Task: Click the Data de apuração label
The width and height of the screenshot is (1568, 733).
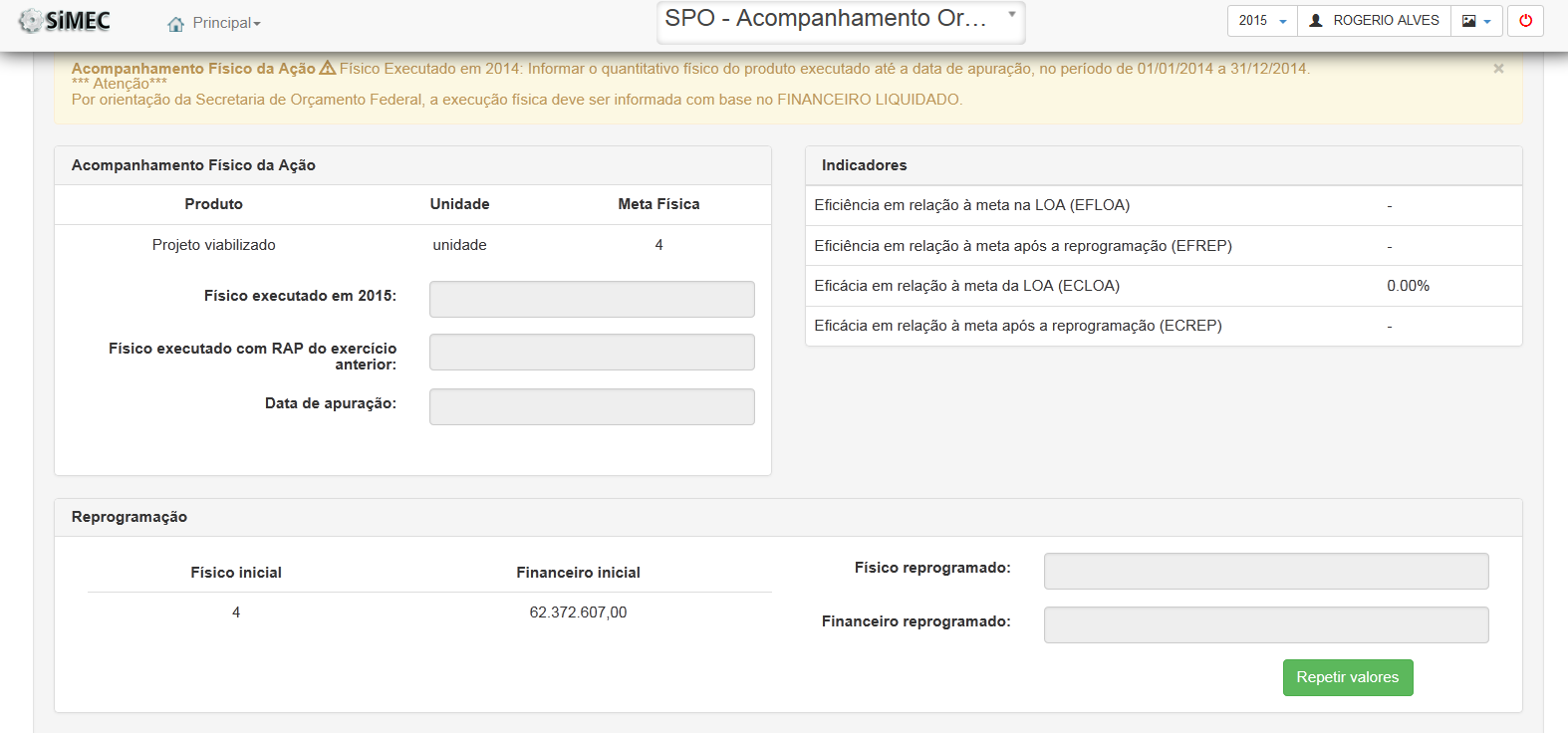Action: (x=331, y=403)
